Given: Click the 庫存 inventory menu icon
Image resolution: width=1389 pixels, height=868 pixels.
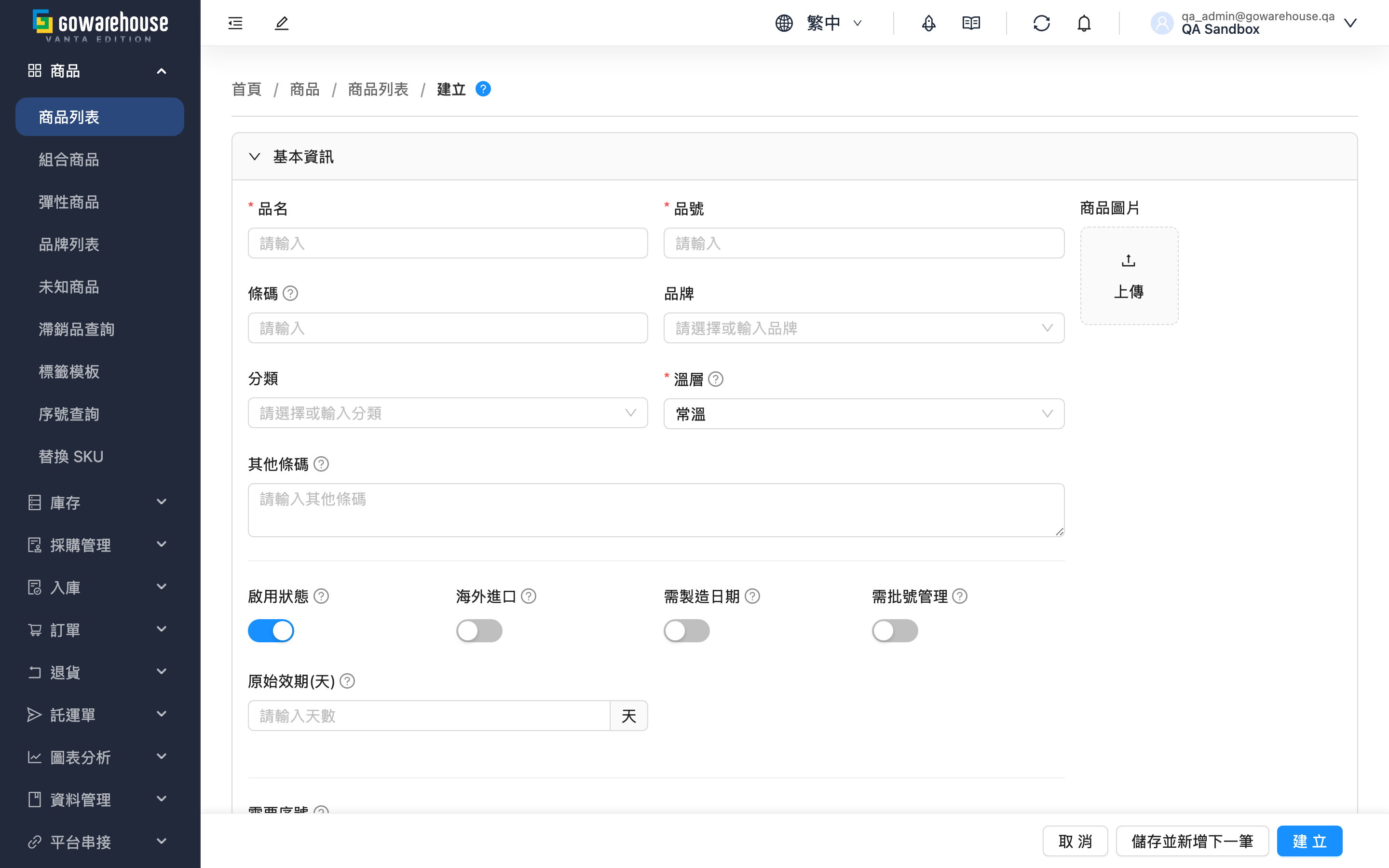Looking at the screenshot, I should click(34, 502).
